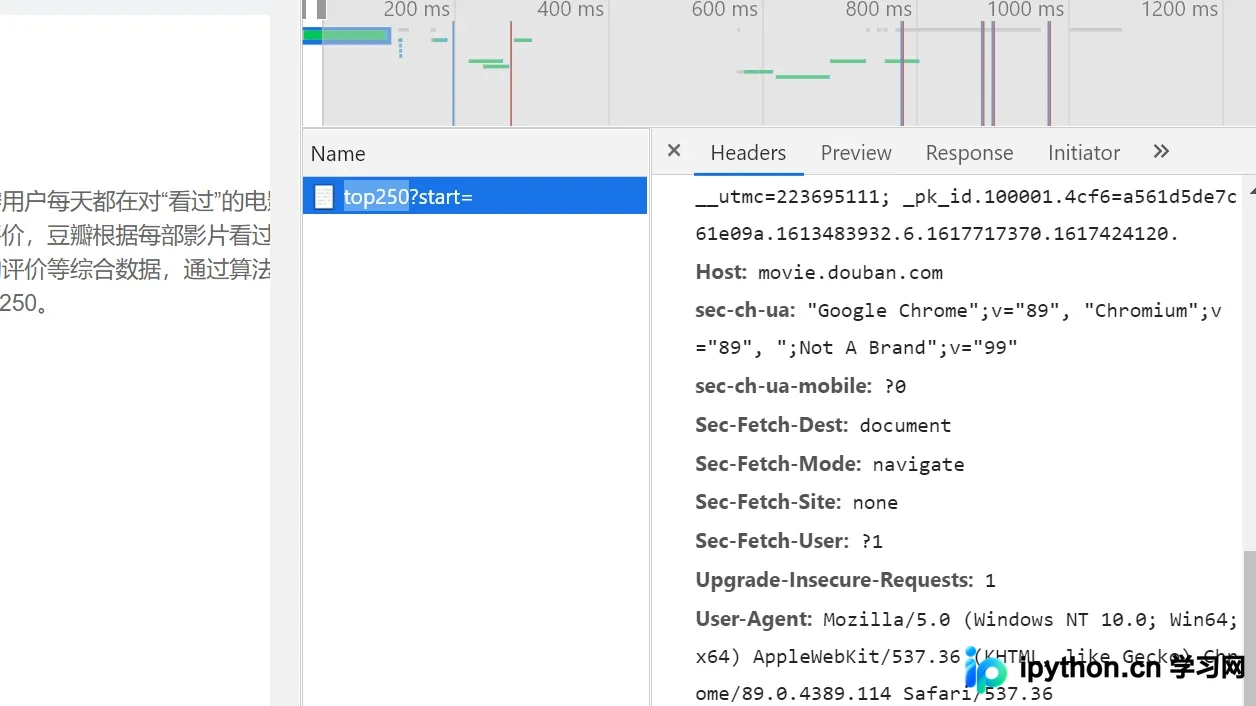Close the request details pane

674,151
